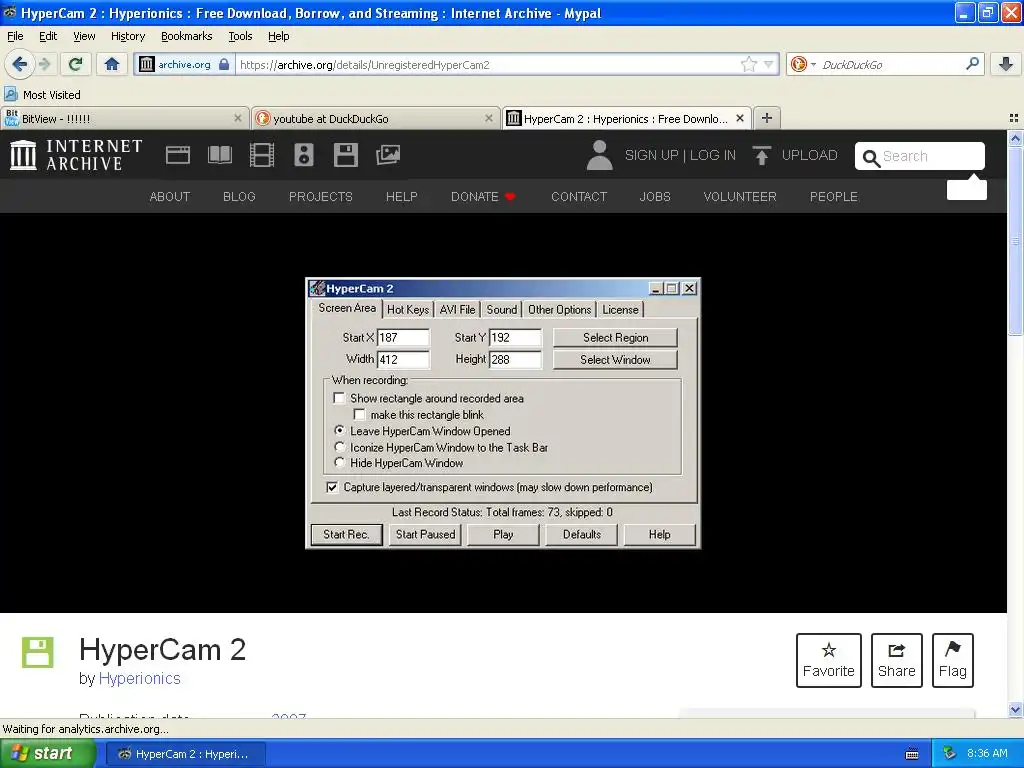The image size is (1024, 768).
Task: Open the Downloads arrow icon
Action: tap(1006, 64)
